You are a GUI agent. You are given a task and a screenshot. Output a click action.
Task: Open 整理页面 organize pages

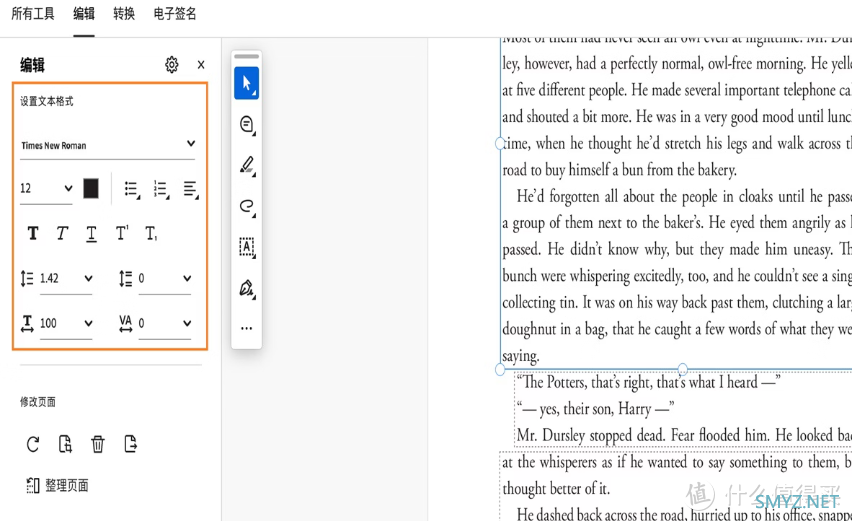58,485
